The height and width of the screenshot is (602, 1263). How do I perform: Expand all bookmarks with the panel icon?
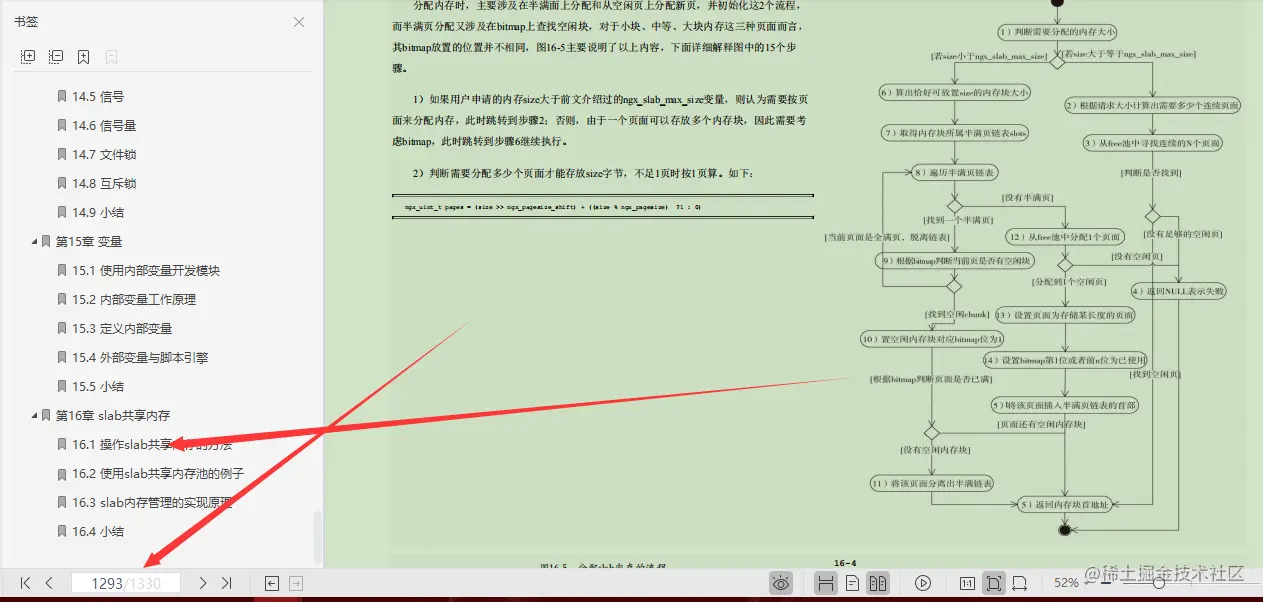click(x=28, y=57)
